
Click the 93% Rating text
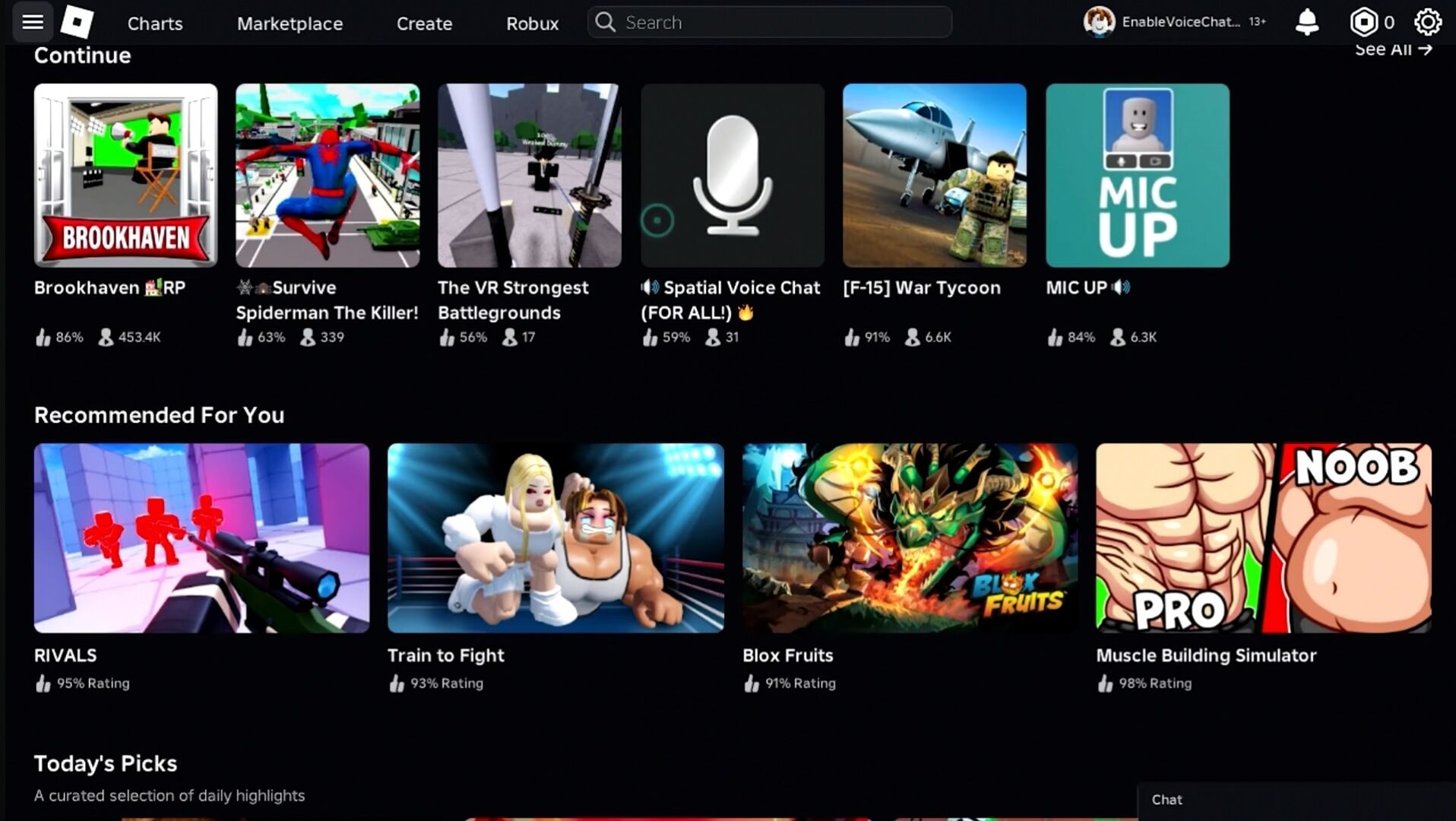447,683
